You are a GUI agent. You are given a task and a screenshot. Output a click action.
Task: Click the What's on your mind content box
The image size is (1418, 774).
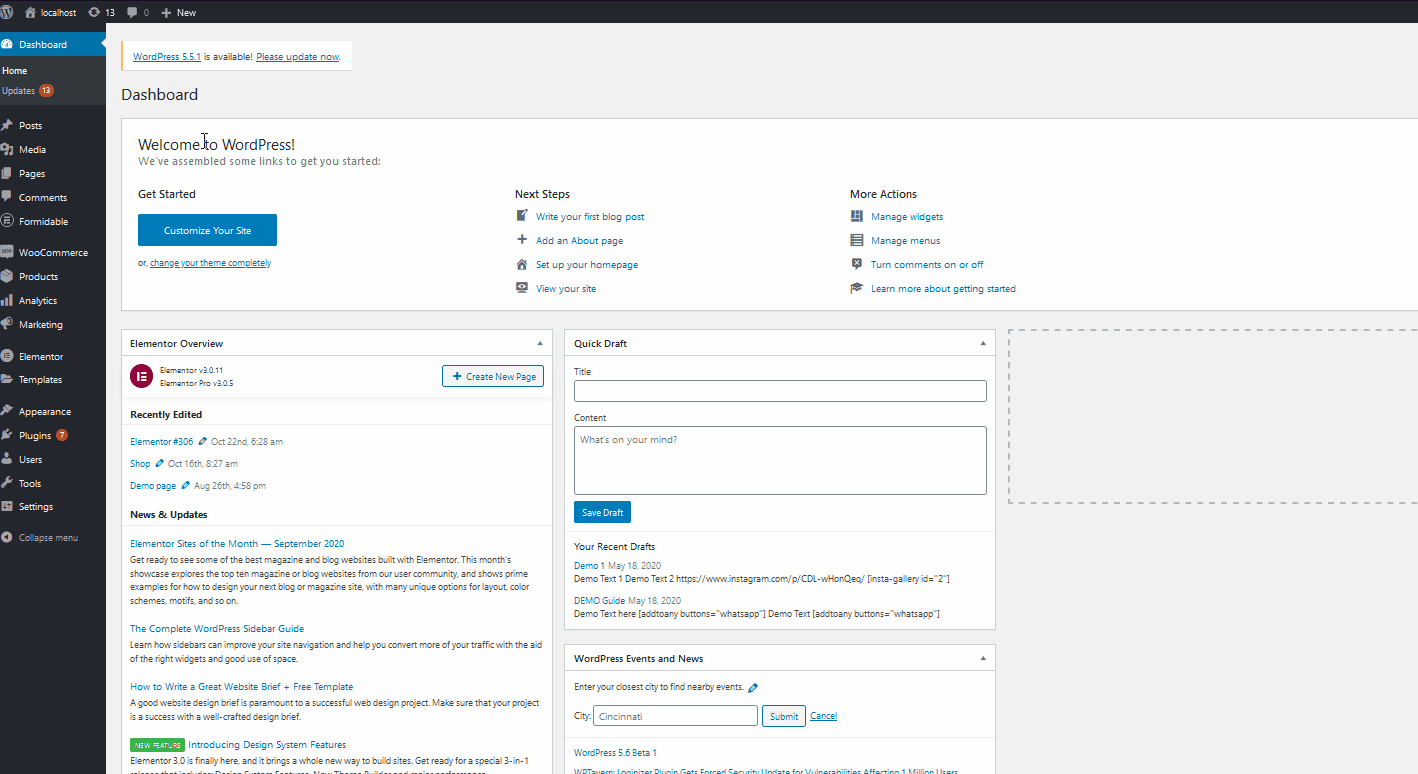780,460
